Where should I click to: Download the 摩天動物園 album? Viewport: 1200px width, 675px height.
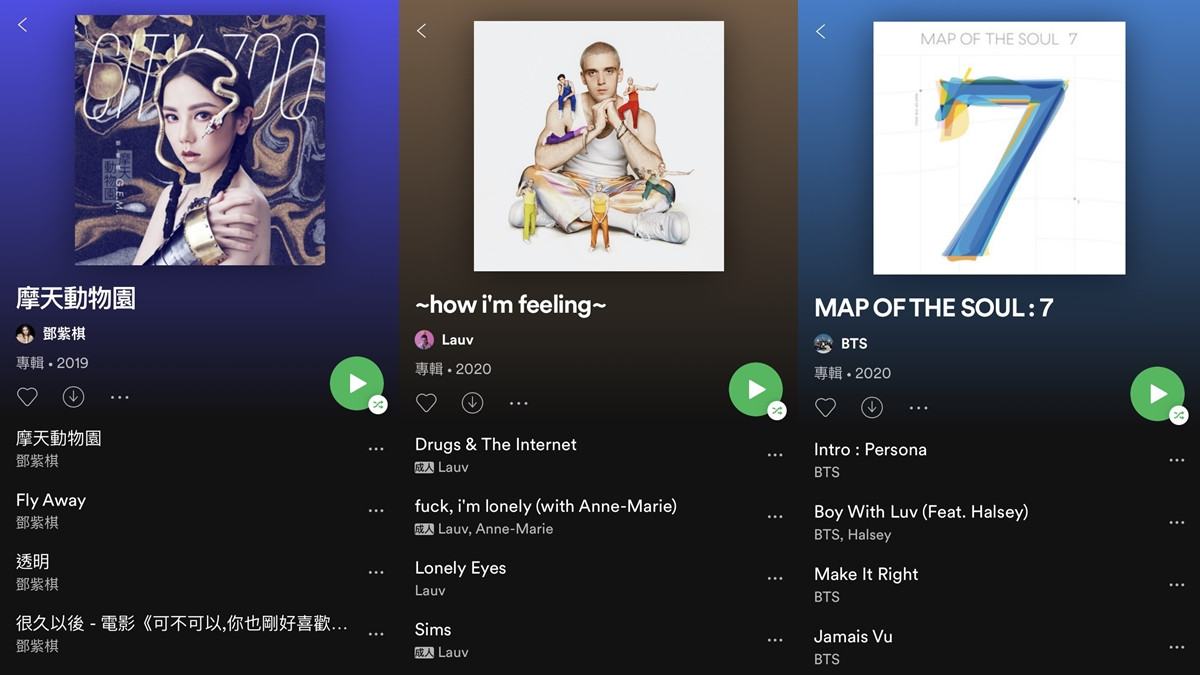click(x=73, y=397)
